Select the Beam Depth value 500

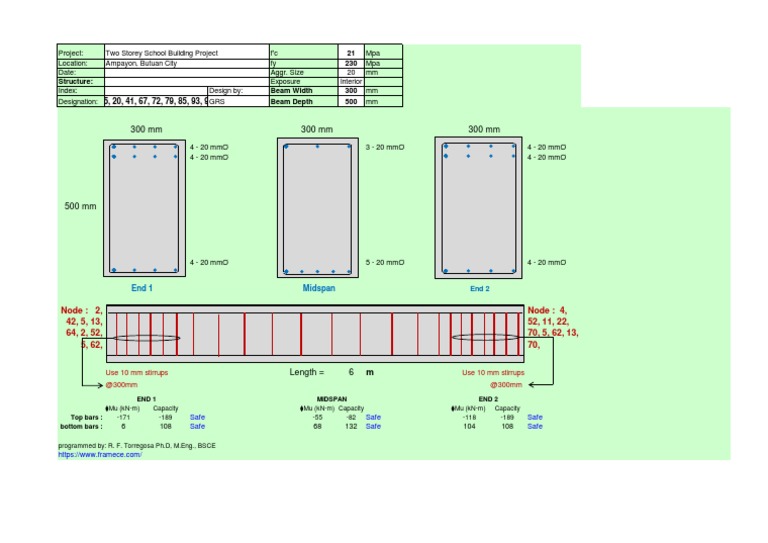coord(351,101)
